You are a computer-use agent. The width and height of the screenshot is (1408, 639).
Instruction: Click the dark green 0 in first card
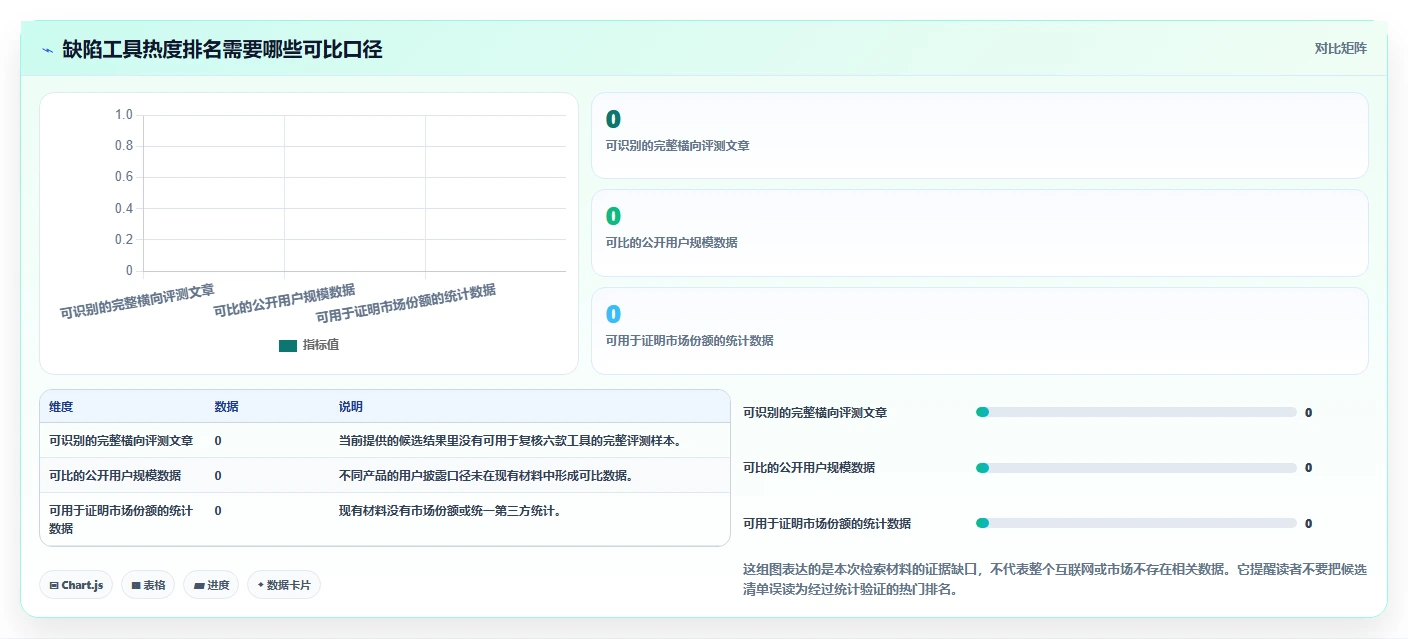click(613, 119)
